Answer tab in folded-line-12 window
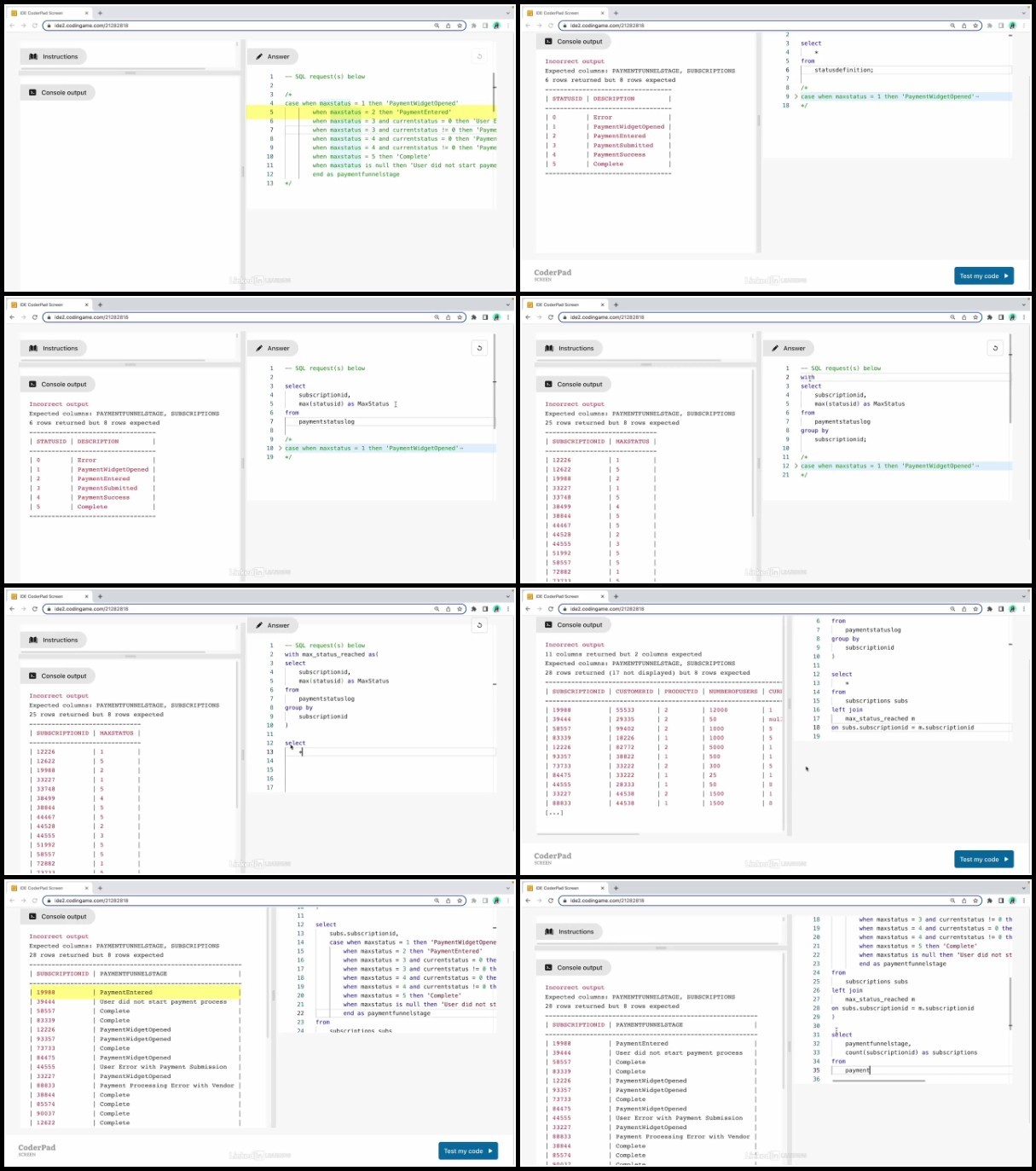The width and height of the screenshot is (1036, 1171). tap(788, 348)
